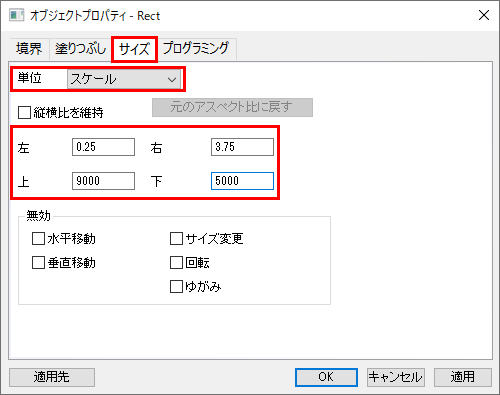Close the オブジェクトプロパティ dialog
This screenshot has width=500, height=395.
[484, 15]
